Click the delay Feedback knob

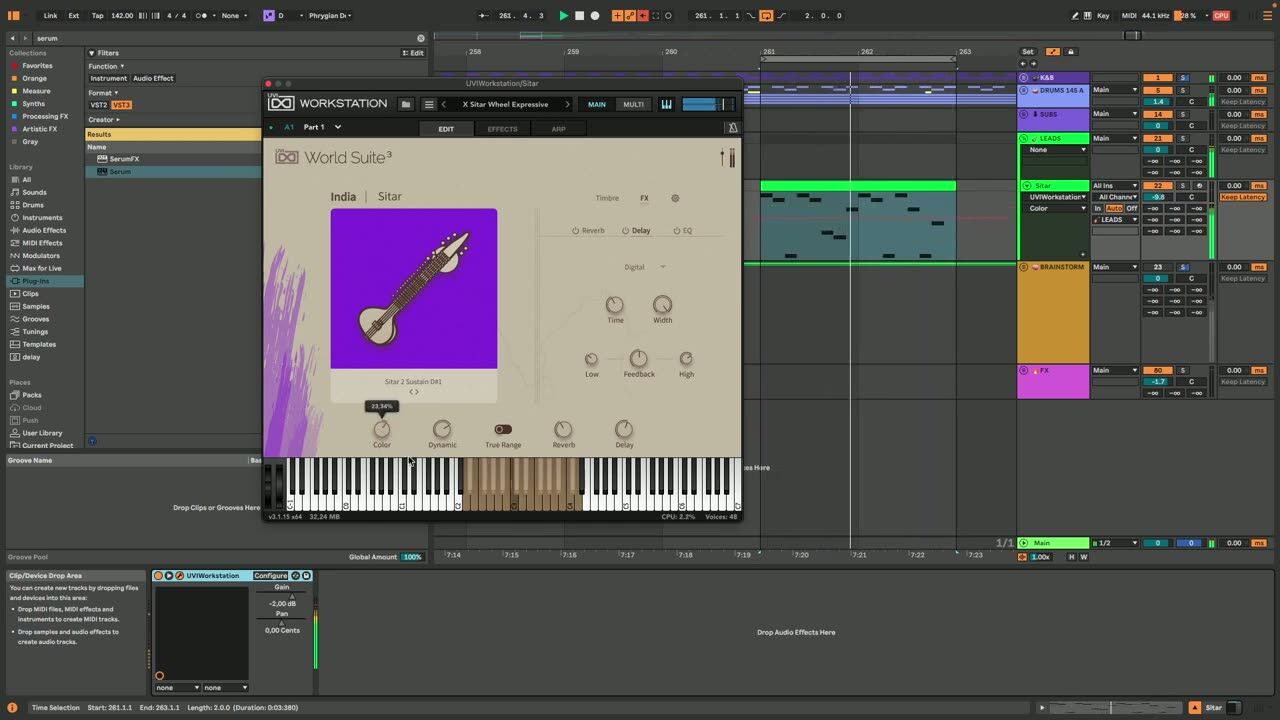click(x=638, y=358)
